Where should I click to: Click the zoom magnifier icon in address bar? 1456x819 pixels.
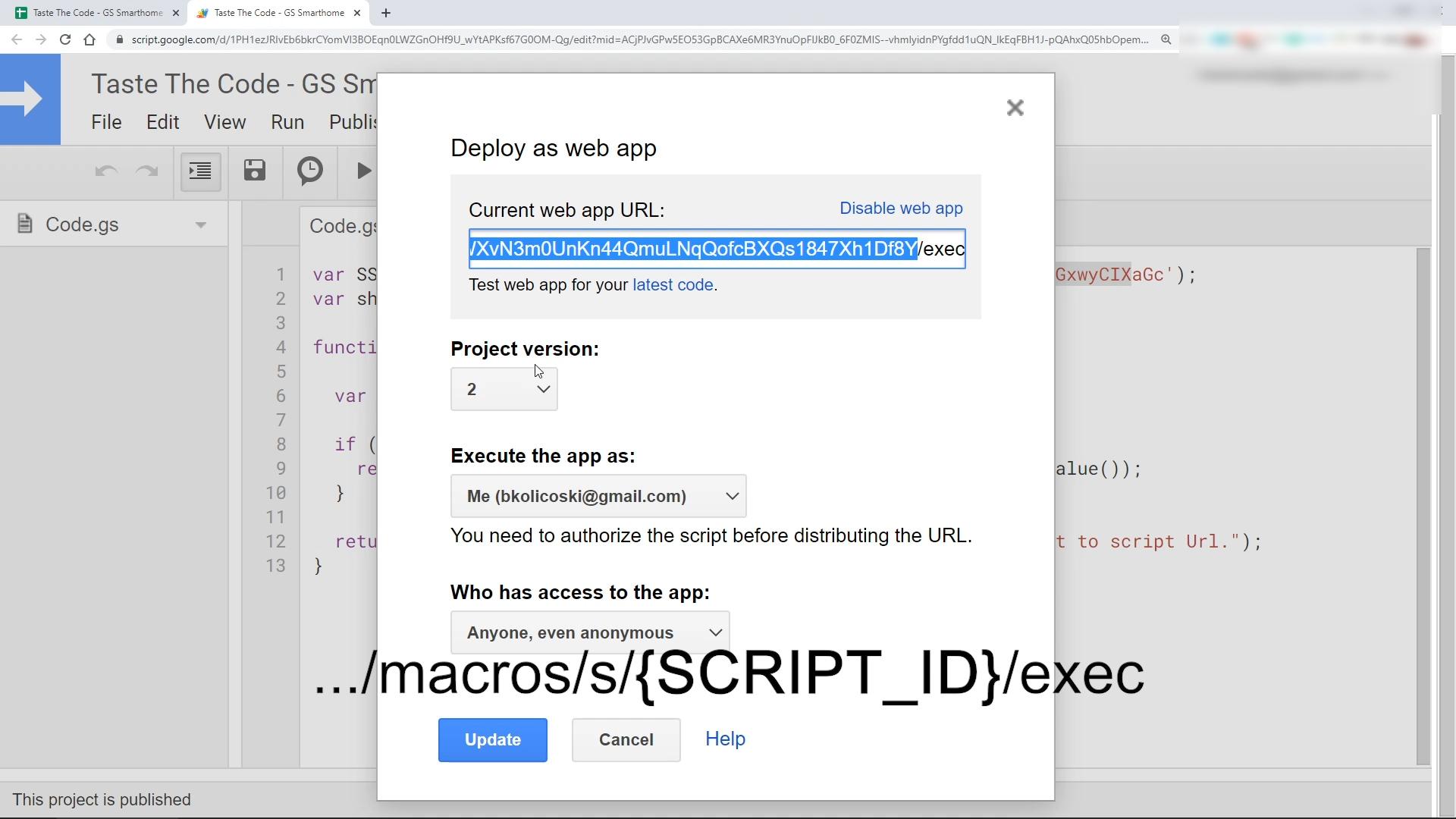(1166, 39)
